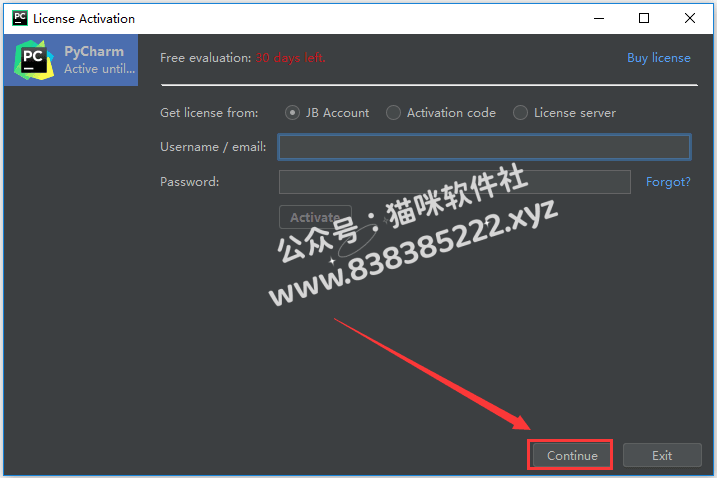Click the Forgot? password link
This screenshot has height=478, width=717.
668,182
